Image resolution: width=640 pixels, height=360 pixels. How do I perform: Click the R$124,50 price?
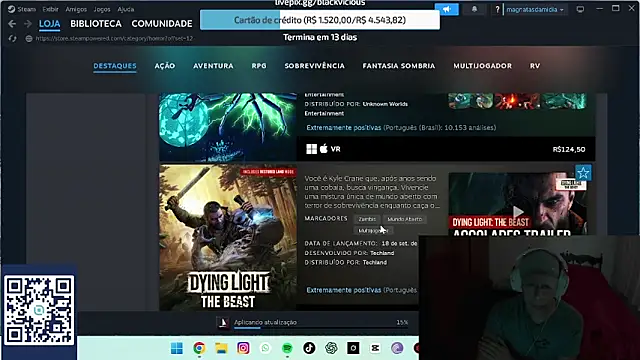tap(569, 149)
